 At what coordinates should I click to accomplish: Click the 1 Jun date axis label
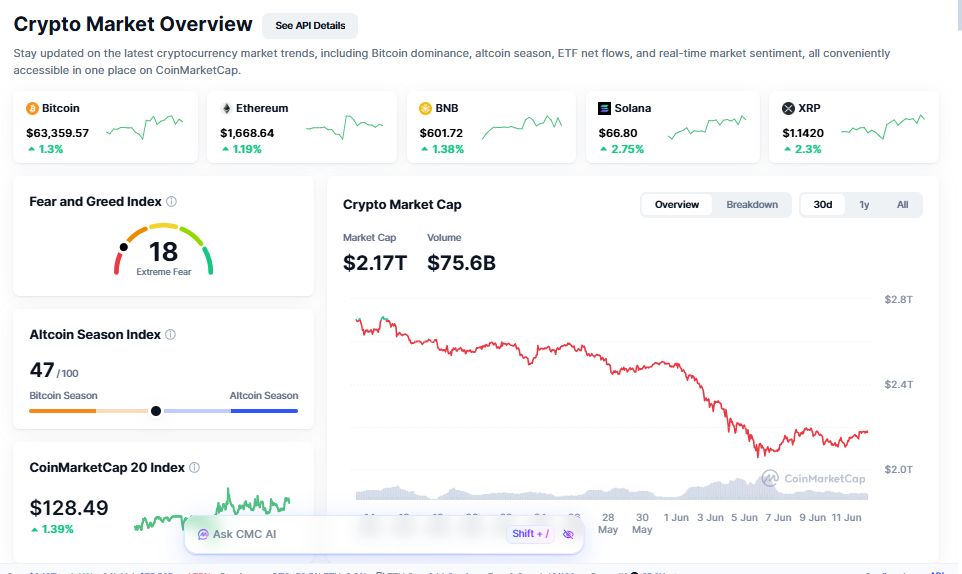tap(676, 518)
